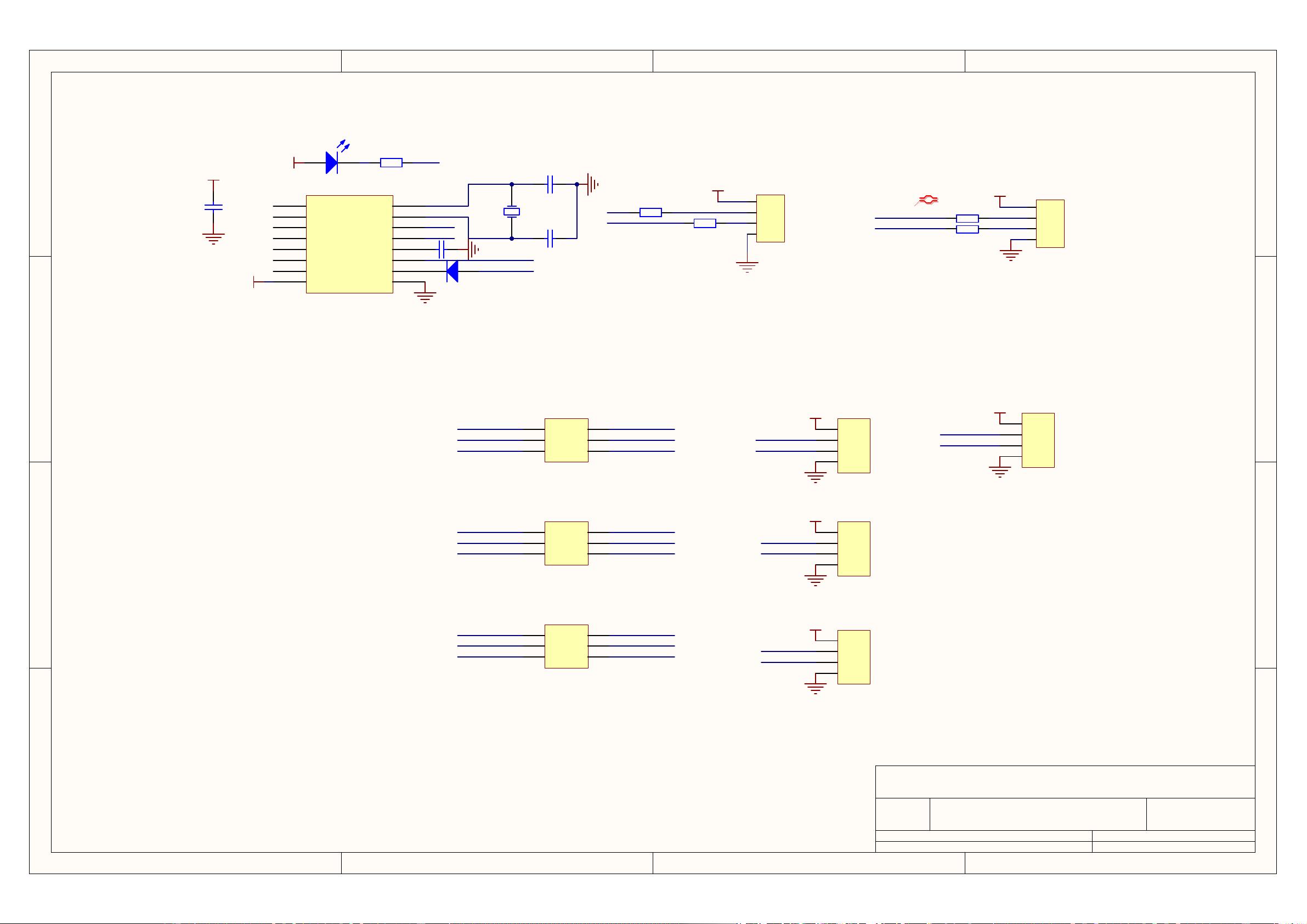Click the wide top row of the title block

(x=1065, y=781)
